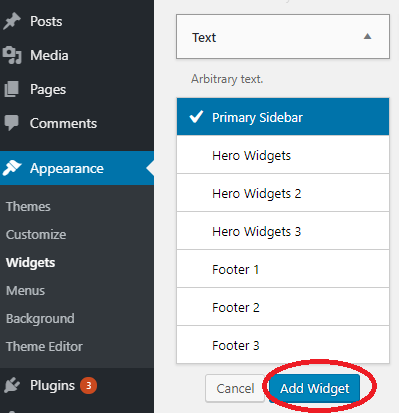
Task: Open the Themes submenu item
Action: (x=28, y=207)
